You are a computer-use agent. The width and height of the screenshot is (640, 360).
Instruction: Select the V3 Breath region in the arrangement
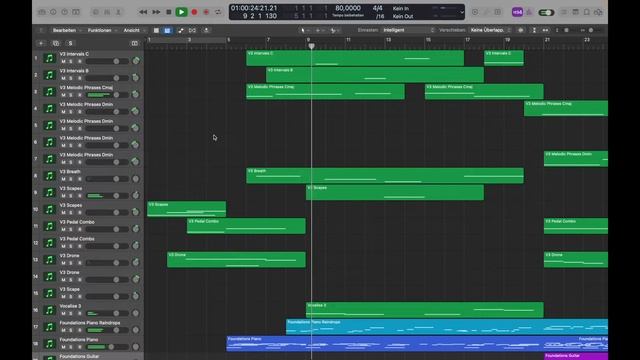[x=385, y=176]
